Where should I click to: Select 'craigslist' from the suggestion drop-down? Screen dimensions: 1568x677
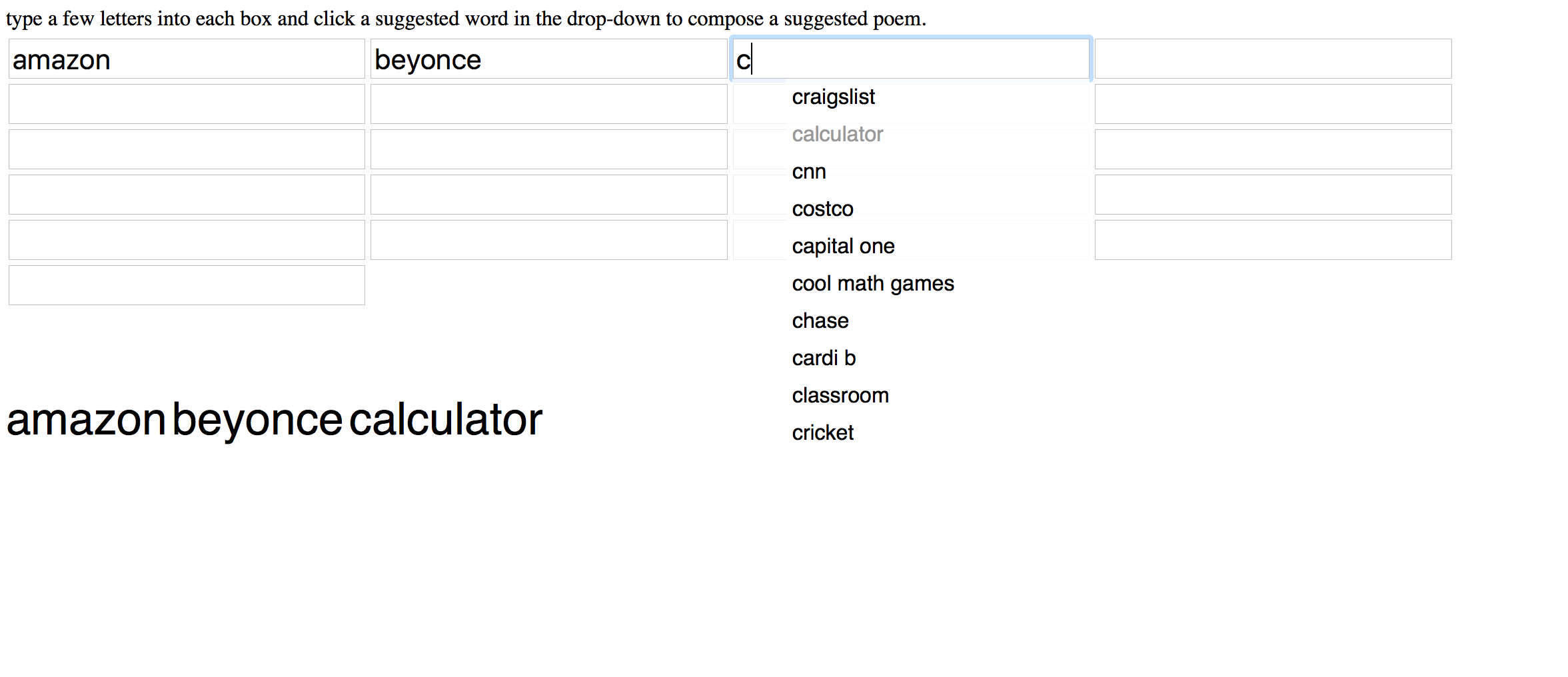(x=833, y=97)
